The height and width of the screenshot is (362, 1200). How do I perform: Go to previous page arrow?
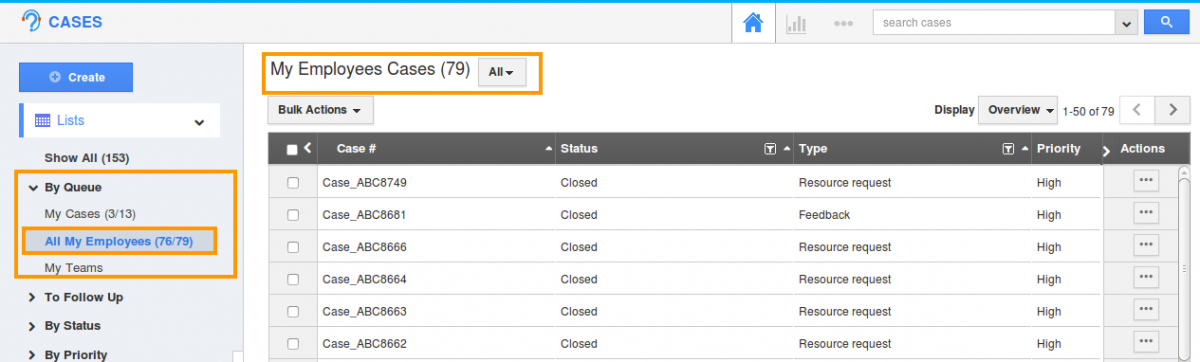point(1137,110)
